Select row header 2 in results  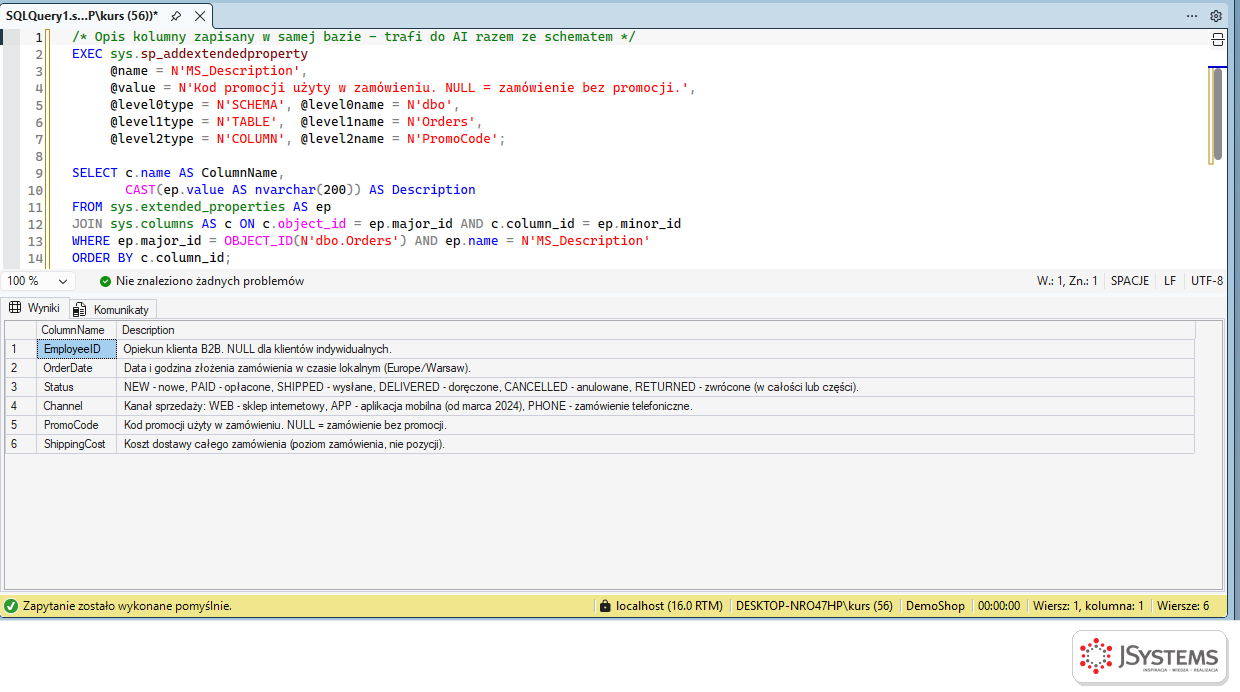click(21, 368)
